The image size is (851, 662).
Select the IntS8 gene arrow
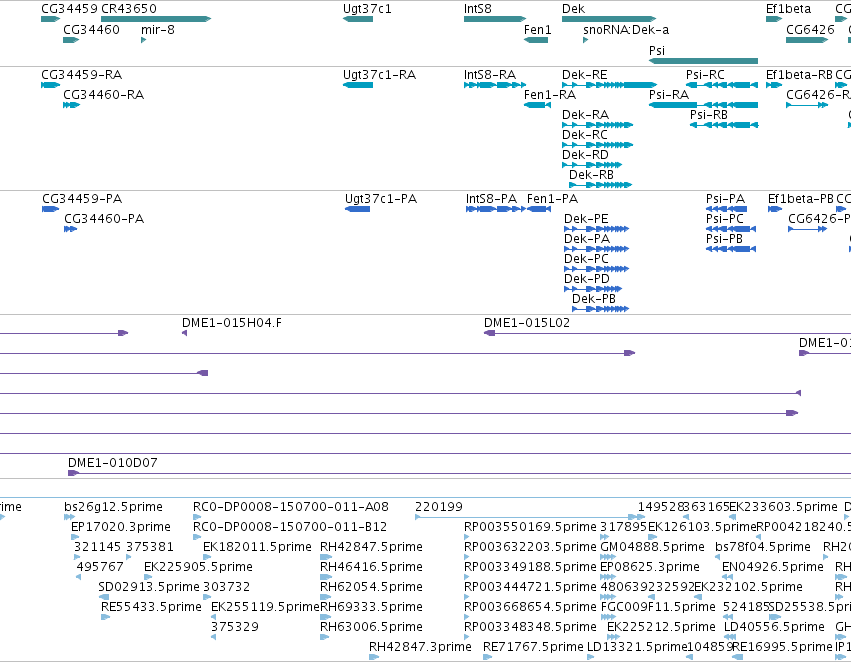tap(495, 19)
